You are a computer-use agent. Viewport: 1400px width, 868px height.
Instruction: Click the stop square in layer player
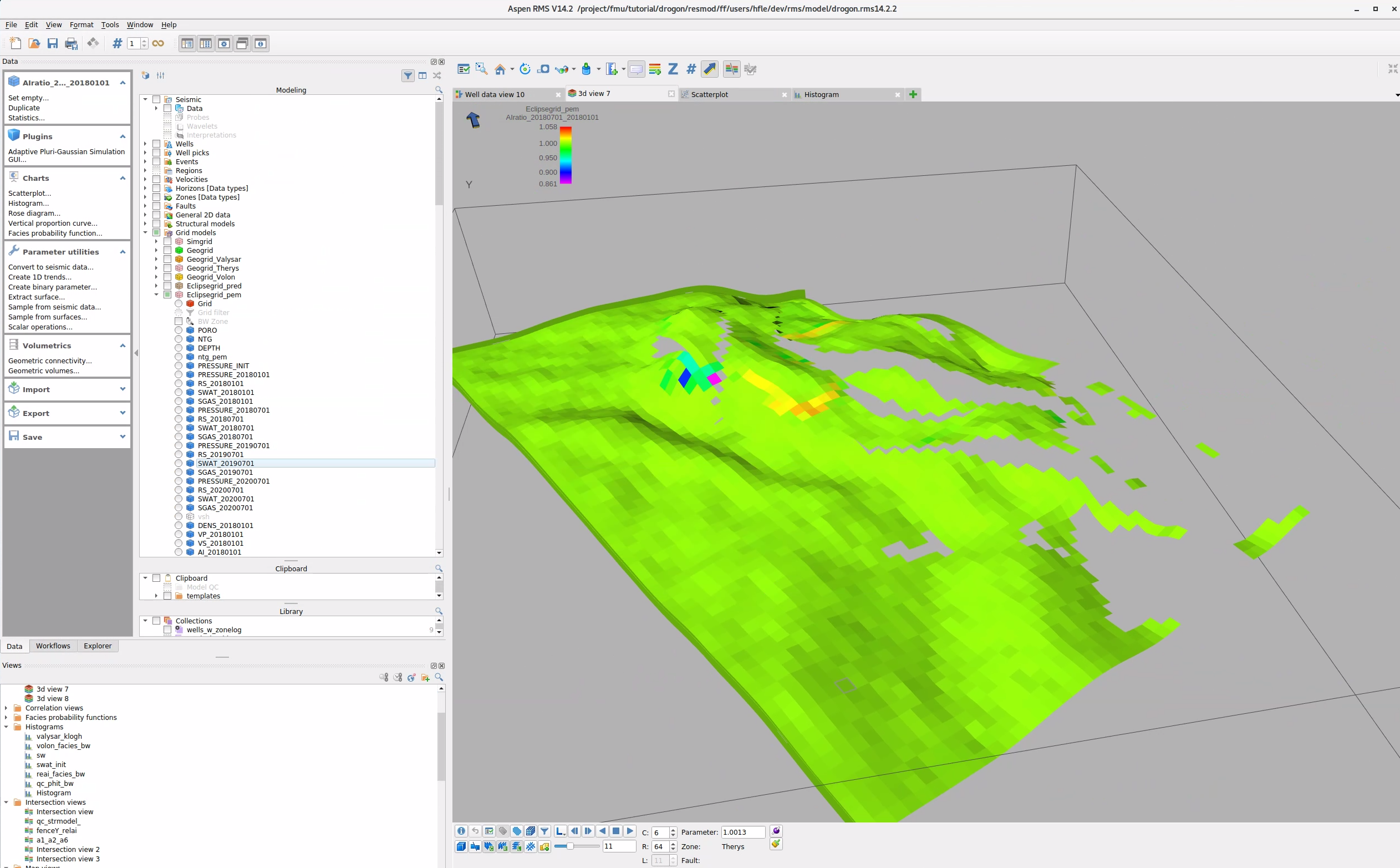(616, 831)
